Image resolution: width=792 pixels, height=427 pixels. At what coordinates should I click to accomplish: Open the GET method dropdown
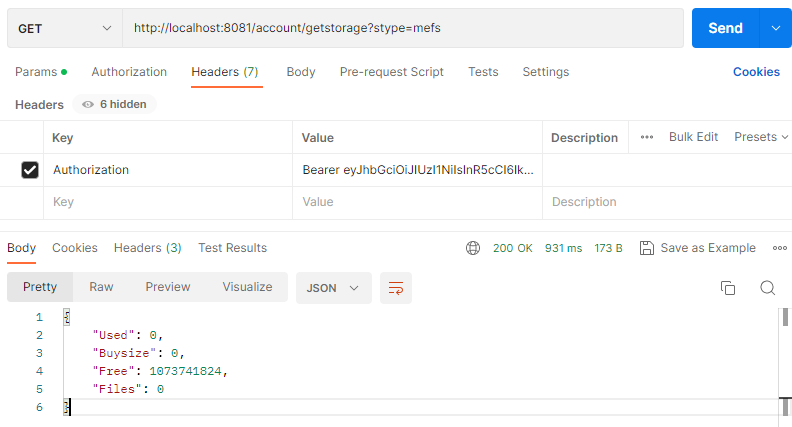65,29
